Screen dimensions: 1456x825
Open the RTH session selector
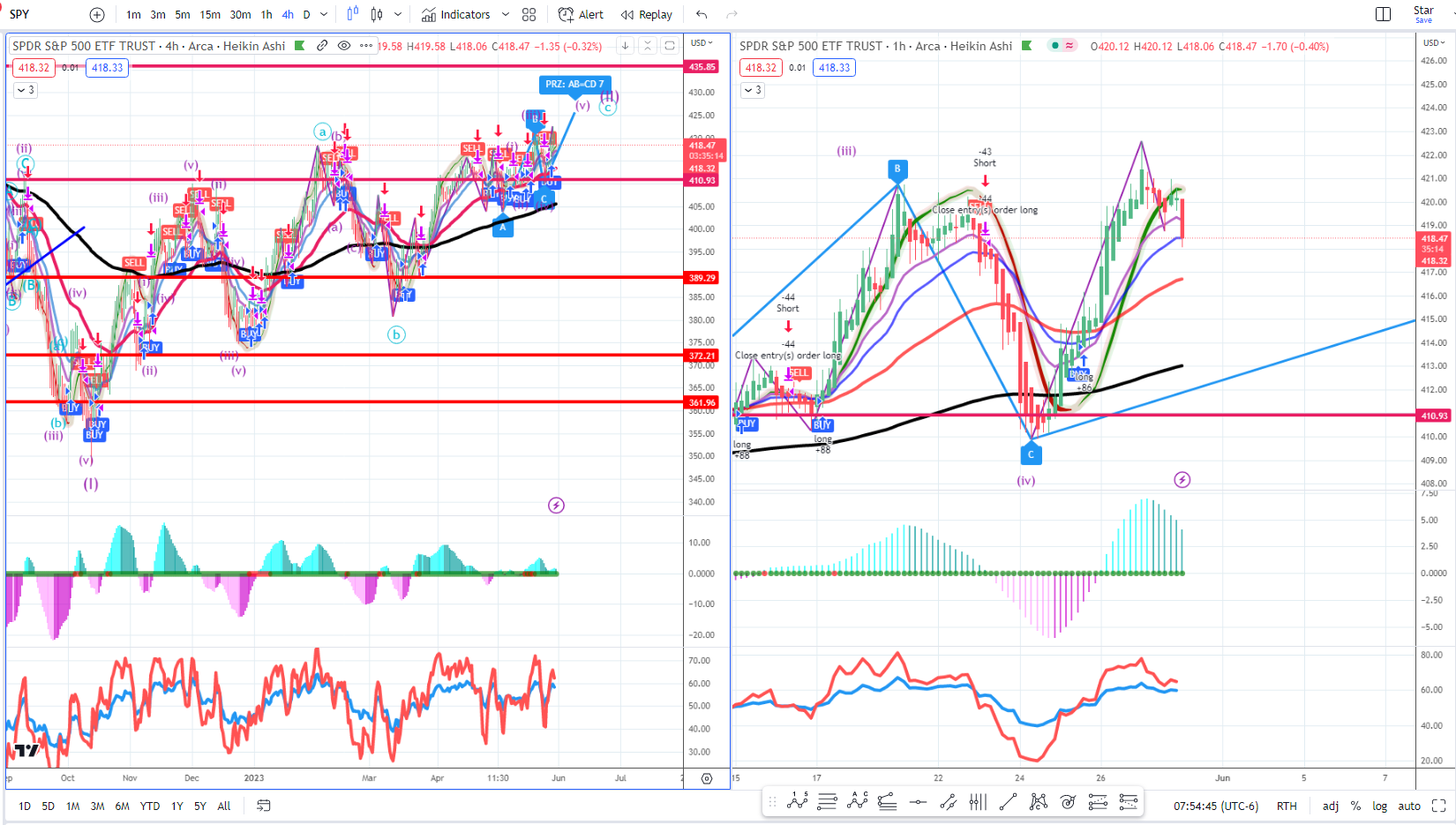coord(1287,806)
